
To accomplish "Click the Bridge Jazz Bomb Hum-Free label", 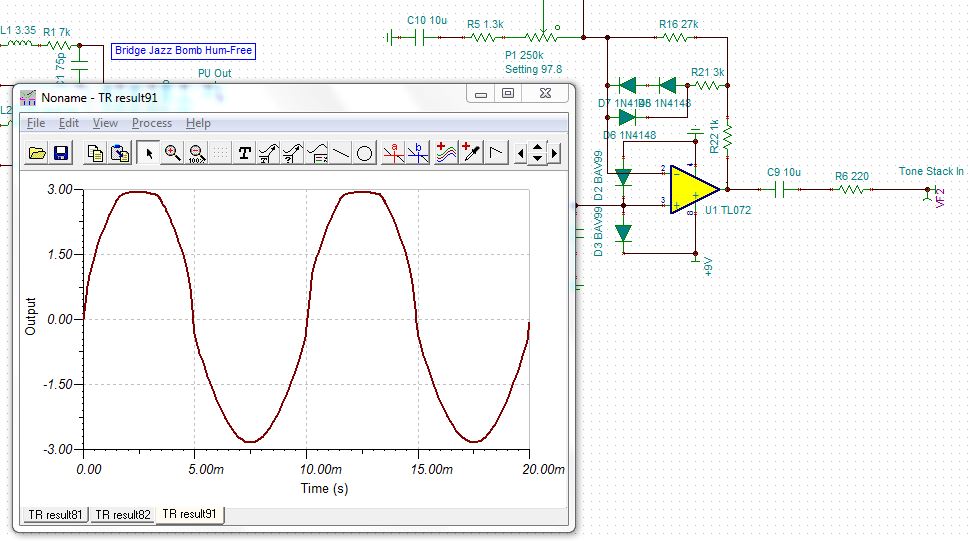I will 183,51.
